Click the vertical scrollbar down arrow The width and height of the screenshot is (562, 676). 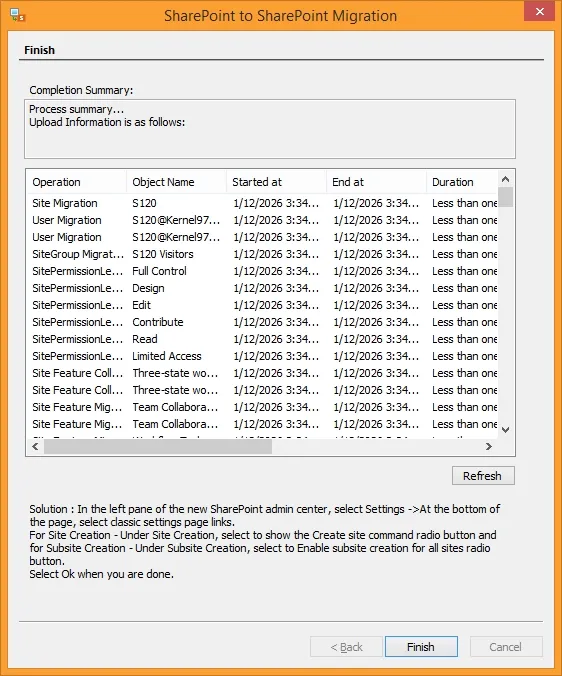click(x=506, y=429)
